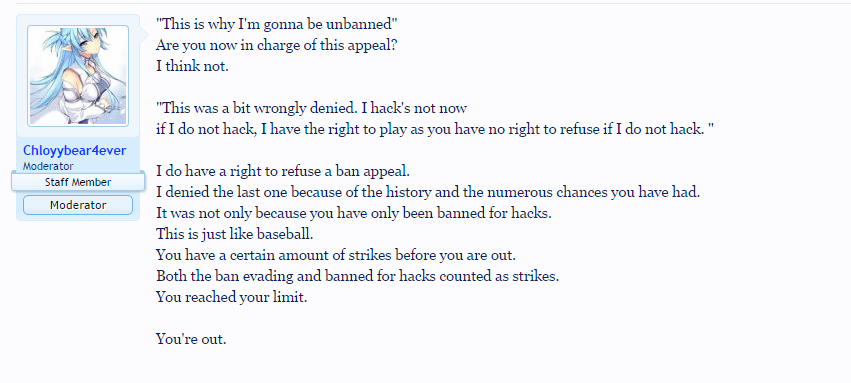
Task: Click the line beginning "I denied the last one"
Action: click(x=428, y=192)
